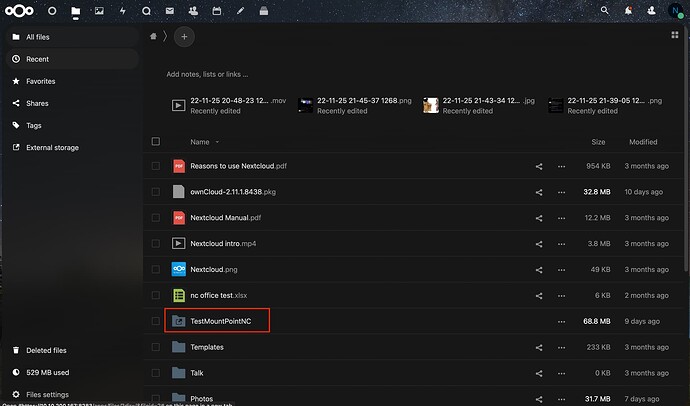
Task: Open more actions for Templates folder
Action: coord(562,347)
